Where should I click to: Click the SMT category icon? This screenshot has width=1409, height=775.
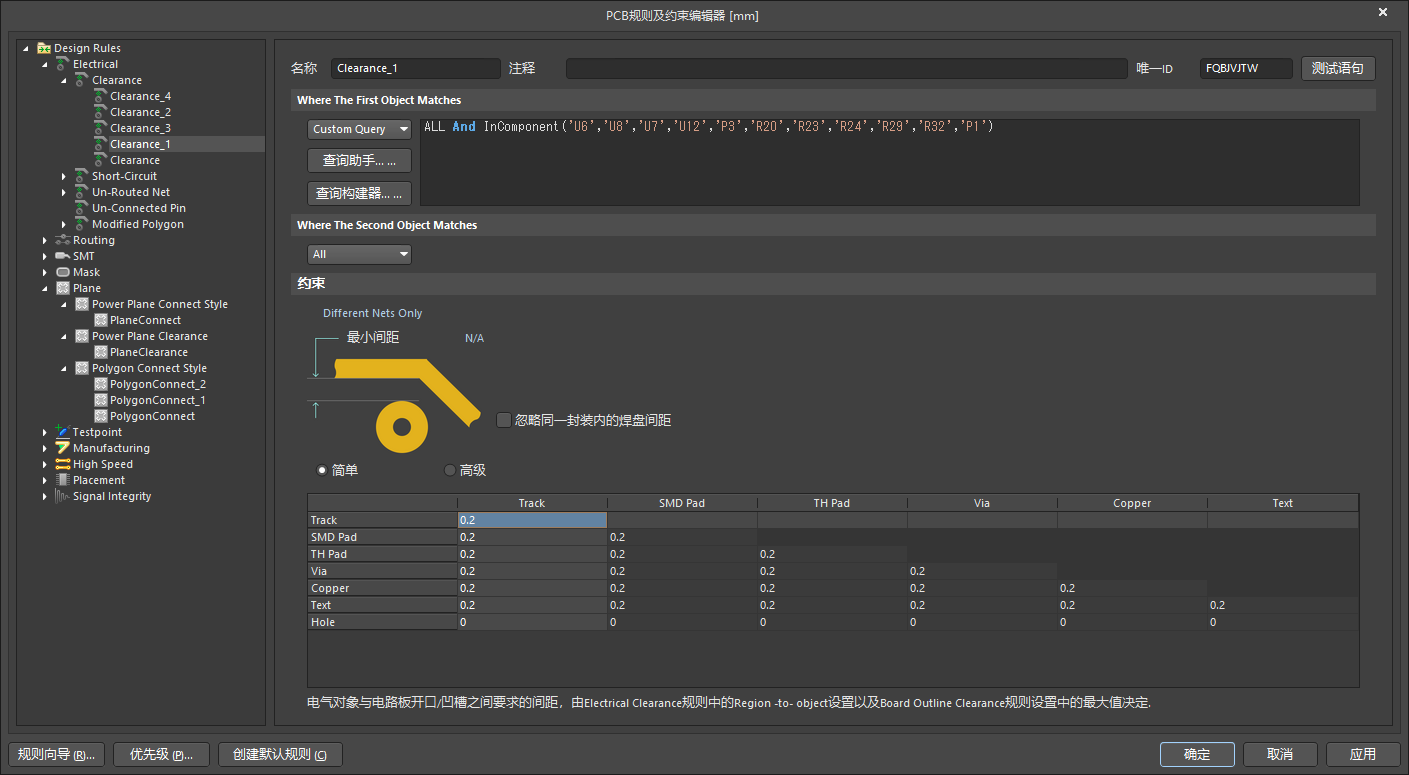[63, 256]
